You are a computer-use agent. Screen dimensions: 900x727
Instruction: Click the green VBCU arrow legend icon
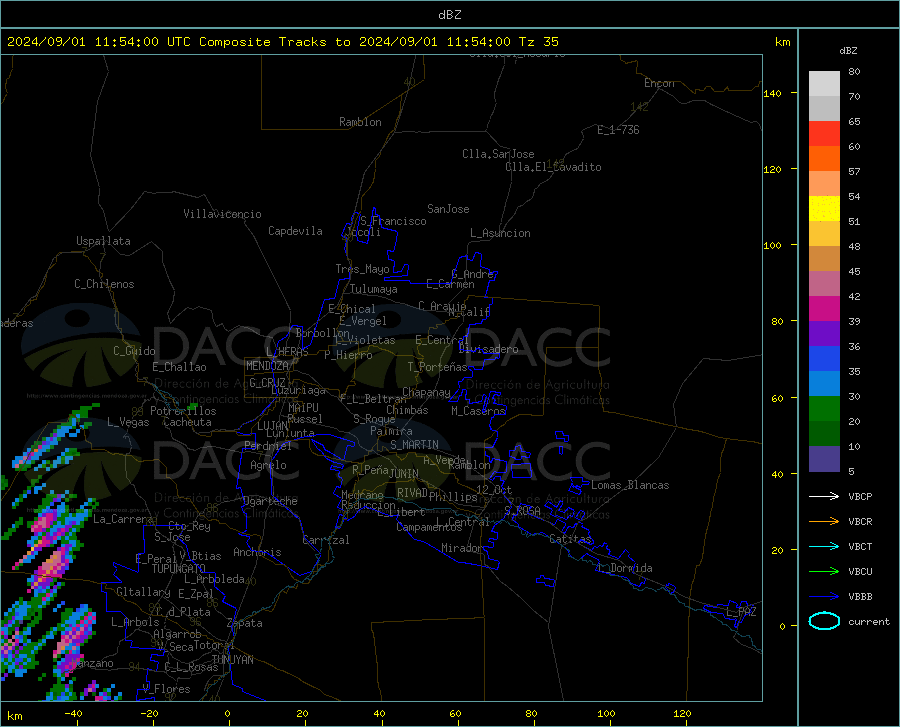pos(824,572)
